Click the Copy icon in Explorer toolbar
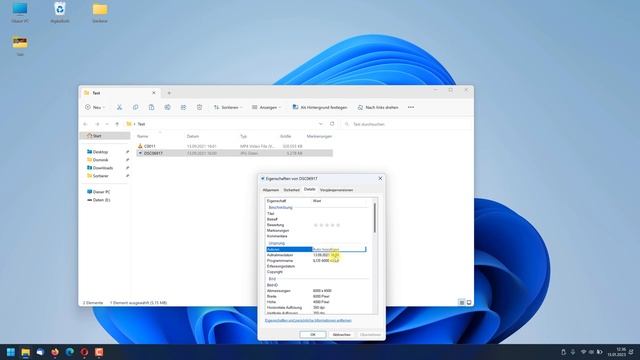Image resolution: width=640 pixels, height=360 pixels. point(135,107)
